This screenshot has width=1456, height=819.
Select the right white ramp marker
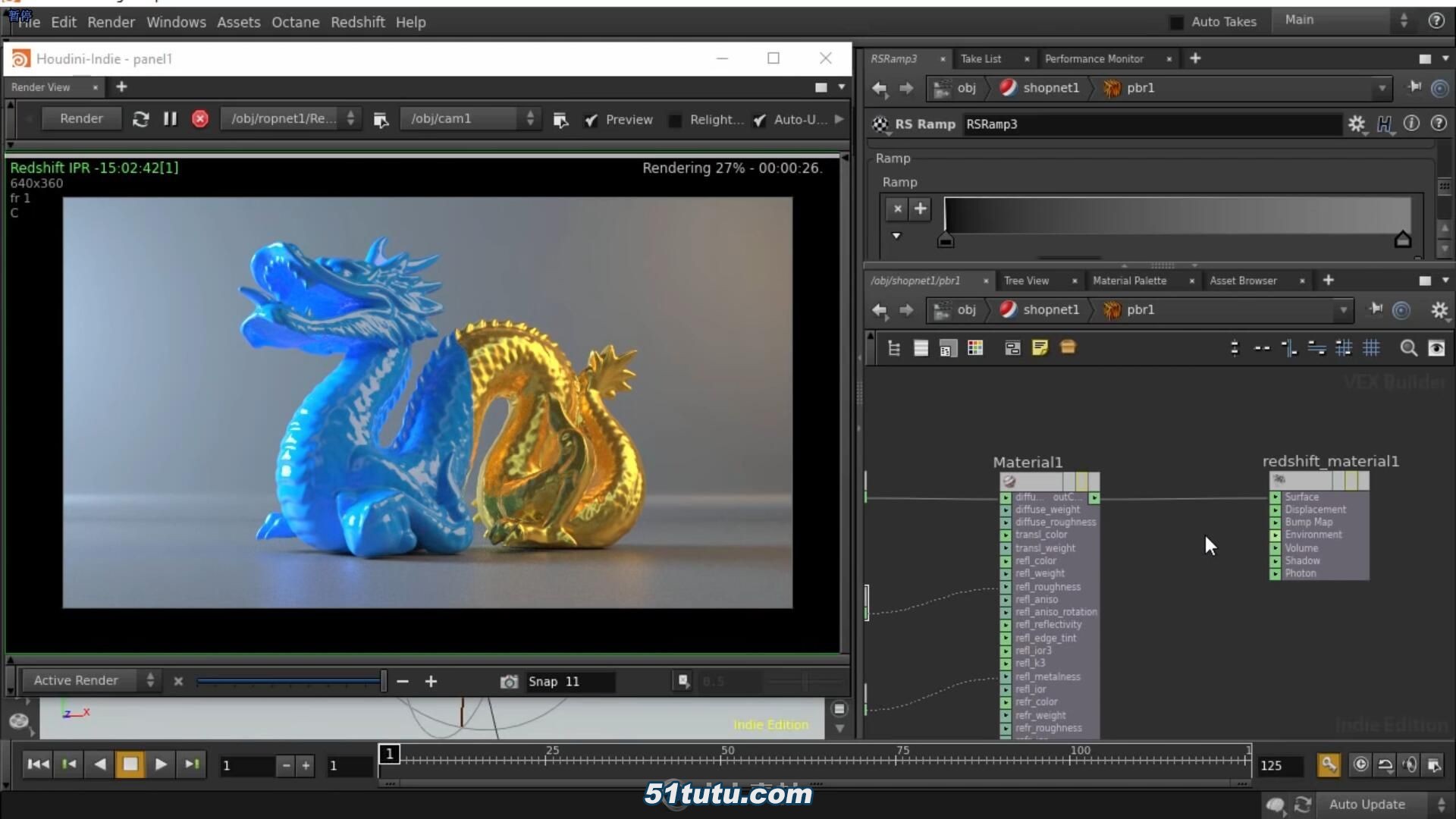(1402, 240)
